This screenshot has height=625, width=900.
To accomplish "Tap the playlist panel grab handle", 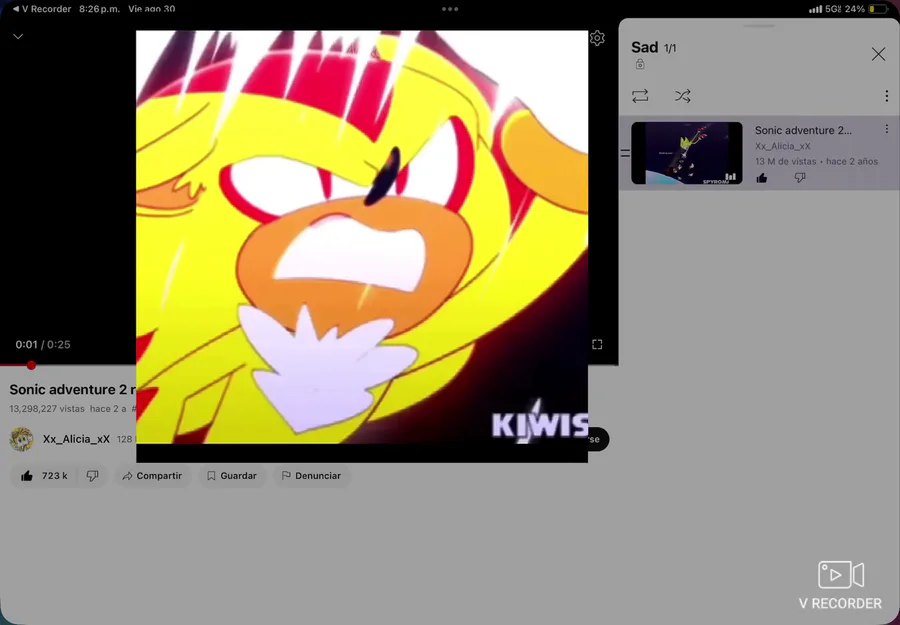I will (x=759, y=26).
